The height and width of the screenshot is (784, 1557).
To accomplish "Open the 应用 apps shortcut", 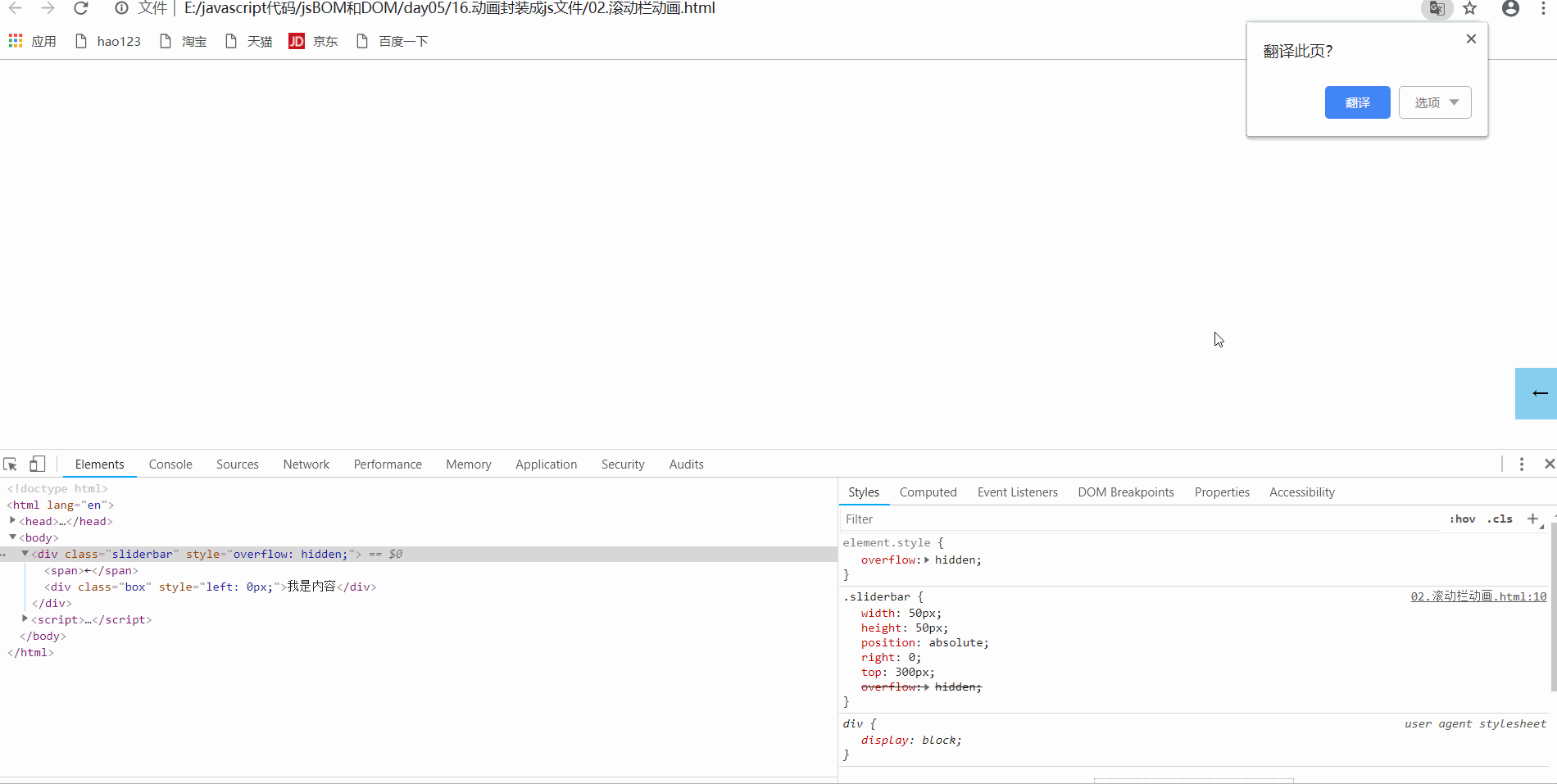I will [32, 41].
